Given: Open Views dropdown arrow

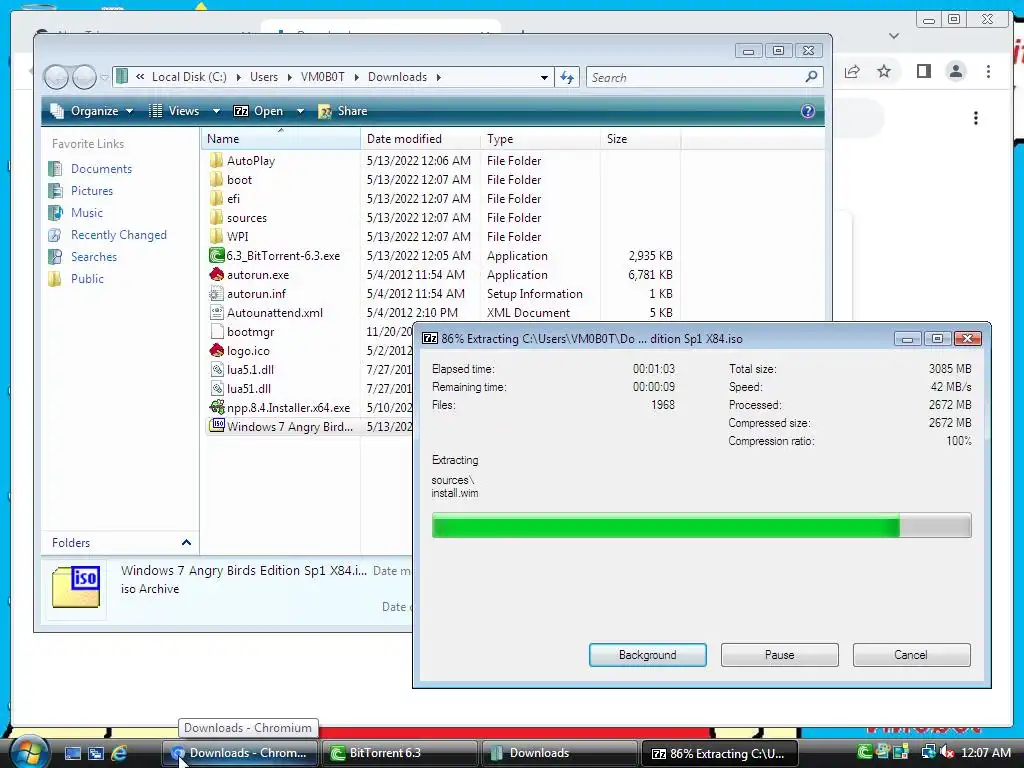Looking at the screenshot, I should [216, 111].
